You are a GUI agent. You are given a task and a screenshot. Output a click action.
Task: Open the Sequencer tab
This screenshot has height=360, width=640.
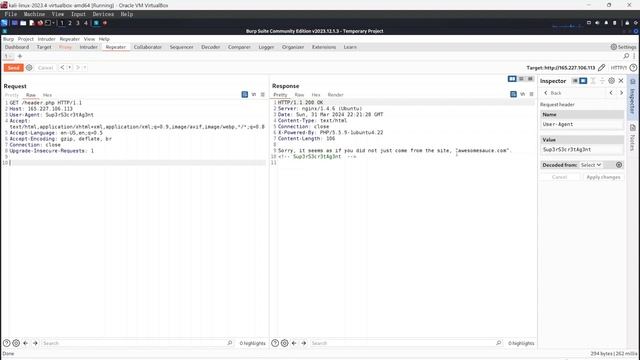coord(182,47)
